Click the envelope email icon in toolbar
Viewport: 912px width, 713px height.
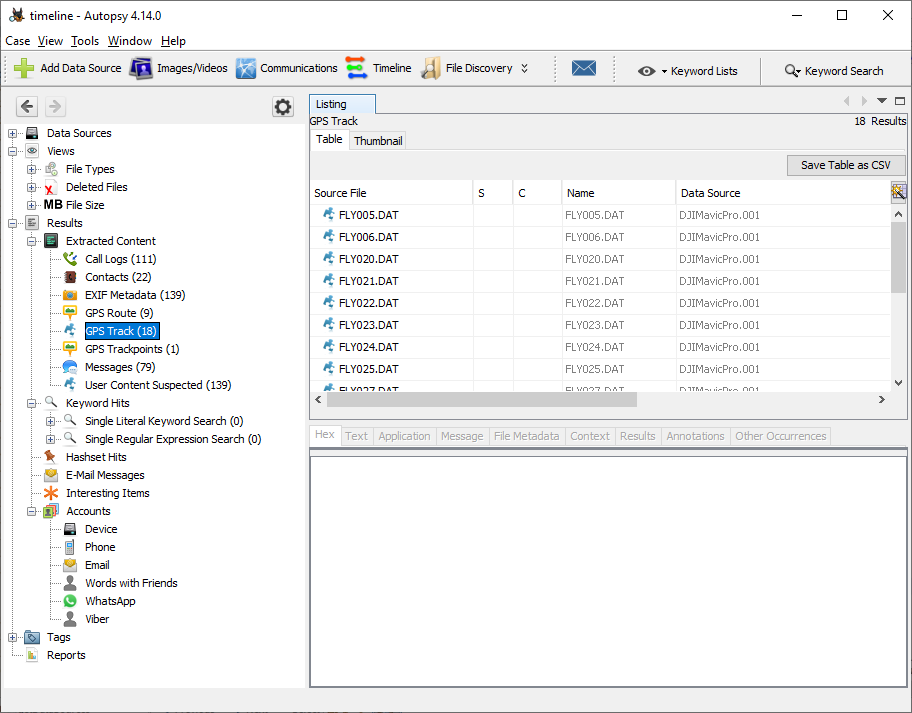[x=584, y=69]
